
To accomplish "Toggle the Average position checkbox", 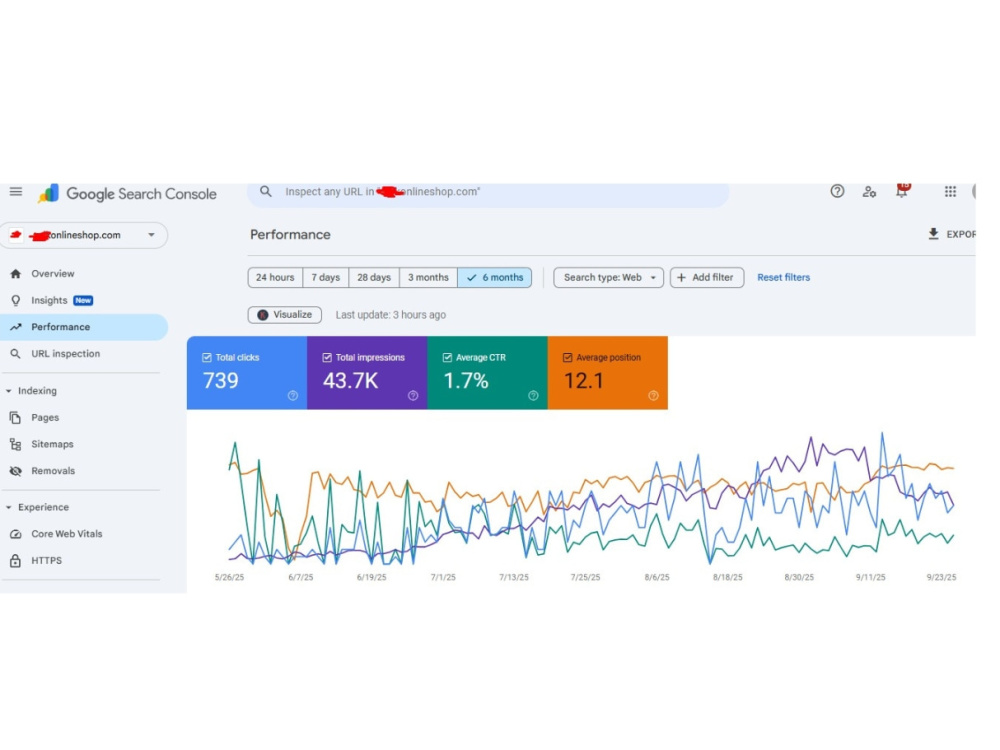I will pos(568,358).
